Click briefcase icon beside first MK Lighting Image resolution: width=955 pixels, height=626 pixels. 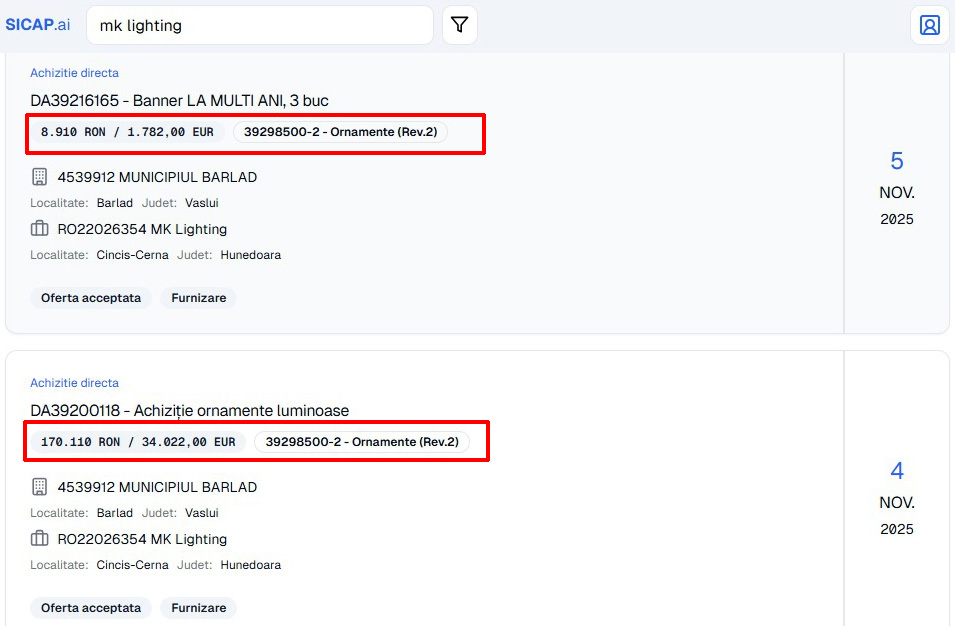click(x=40, y=229)
